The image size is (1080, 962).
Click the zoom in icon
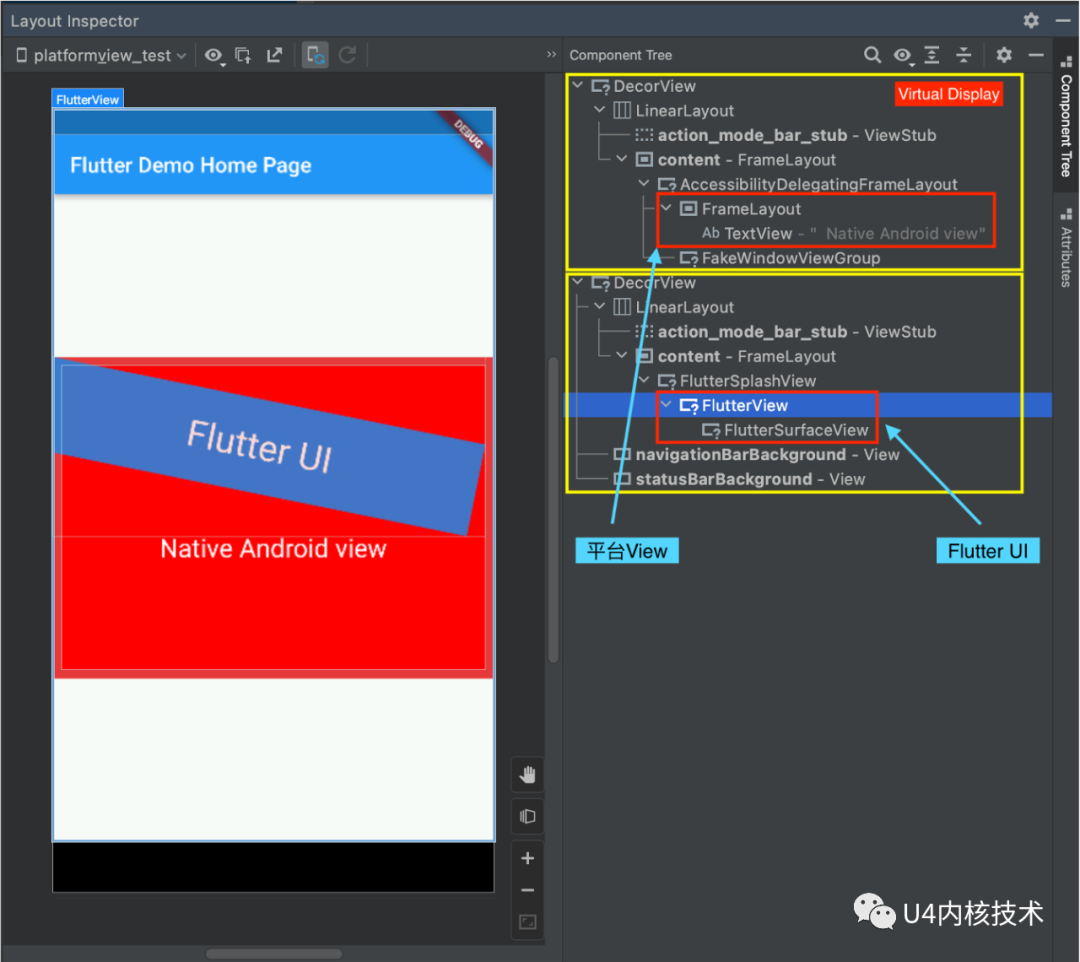coord(527,857)
